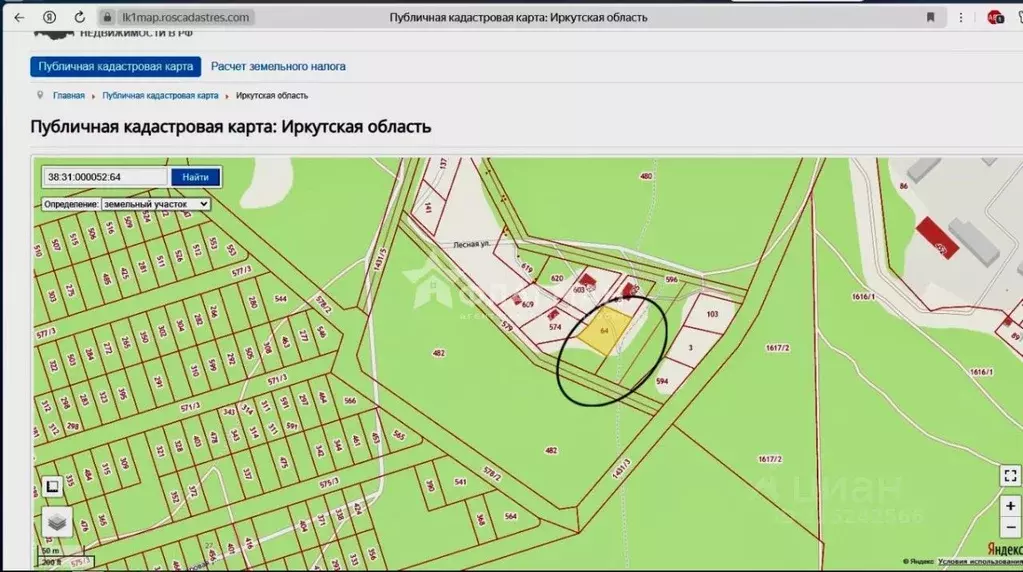This screenshot has height=572, width=1023.
Task: Select the 'Публичная кадастровая карта' tab
Action: (115, 66)
